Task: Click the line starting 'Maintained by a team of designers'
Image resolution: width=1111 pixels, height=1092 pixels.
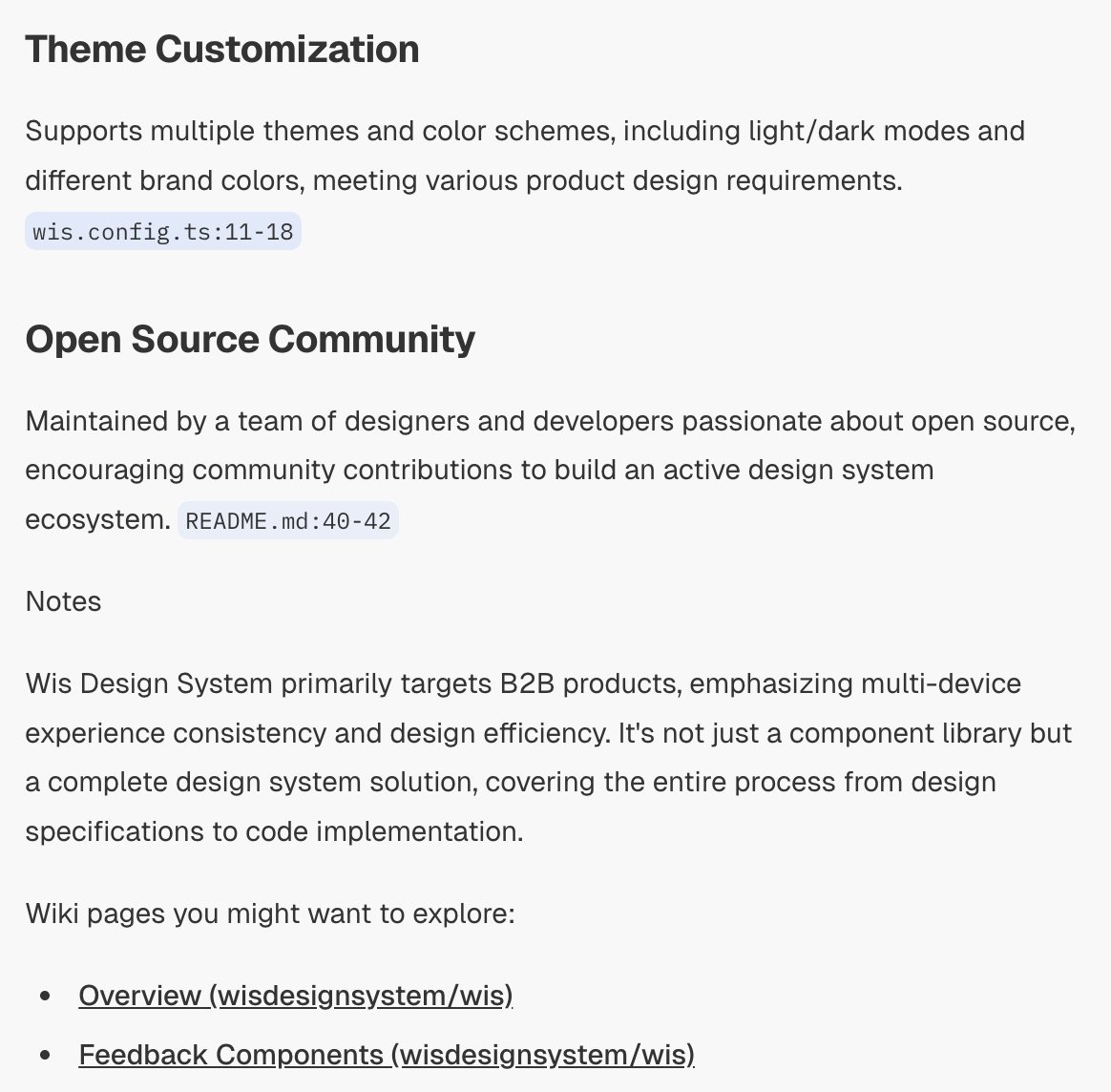Action: pyautogui.click(x=551, y=422)
